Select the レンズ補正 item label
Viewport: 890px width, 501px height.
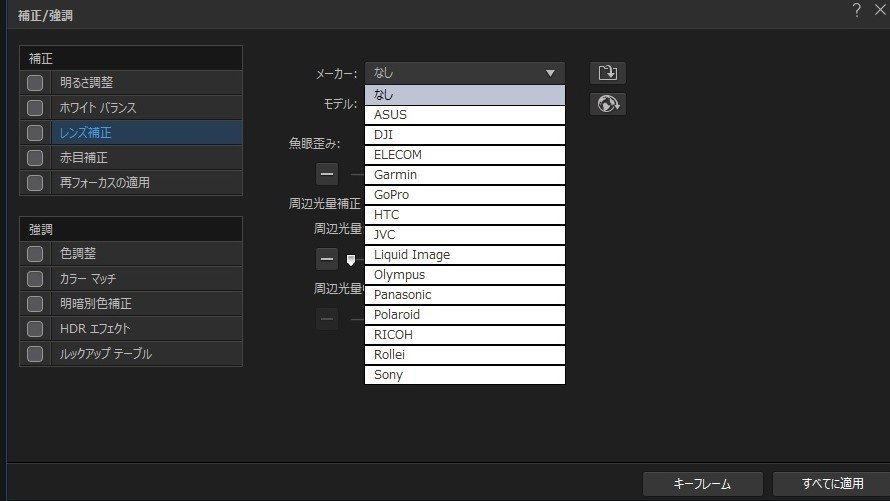click(x=86, y=133)
